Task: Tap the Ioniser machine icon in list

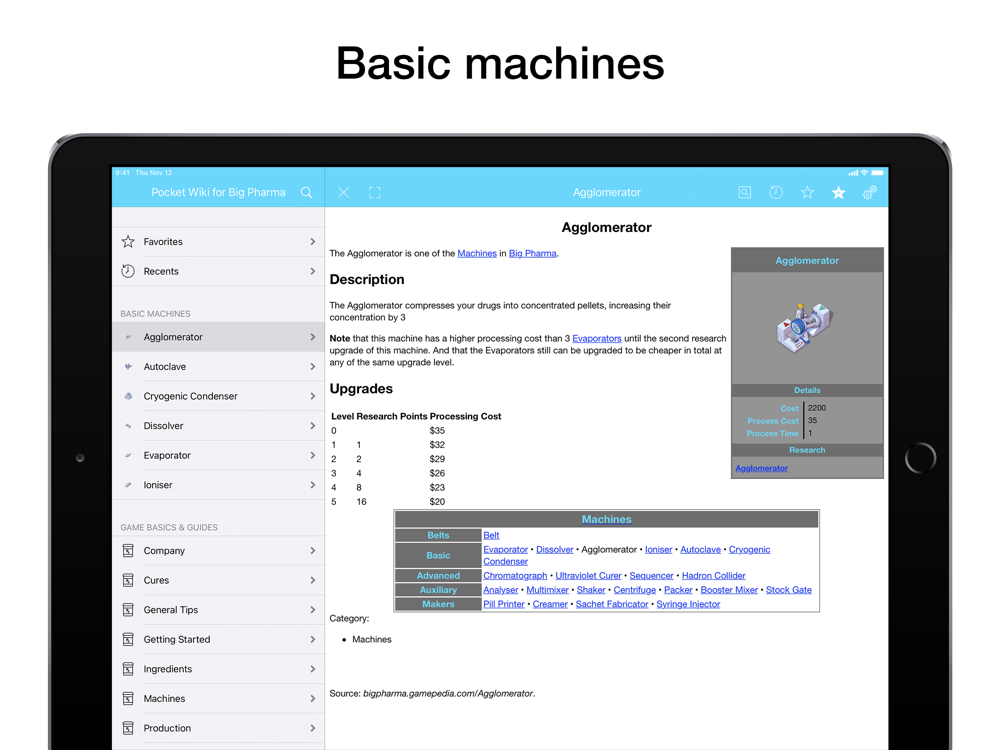Action: click(x=128, y=485)
